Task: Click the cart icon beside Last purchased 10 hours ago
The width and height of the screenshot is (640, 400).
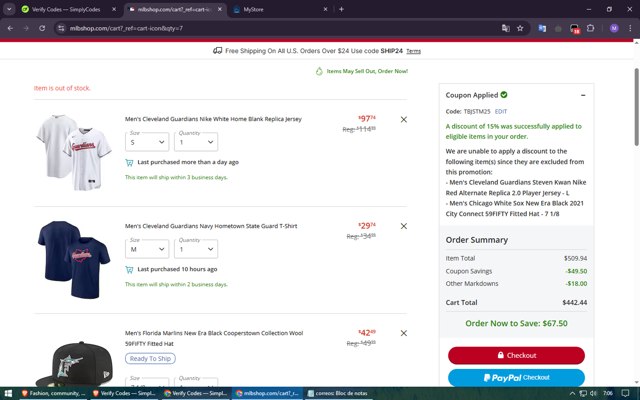Action: [x=129, y=269]
